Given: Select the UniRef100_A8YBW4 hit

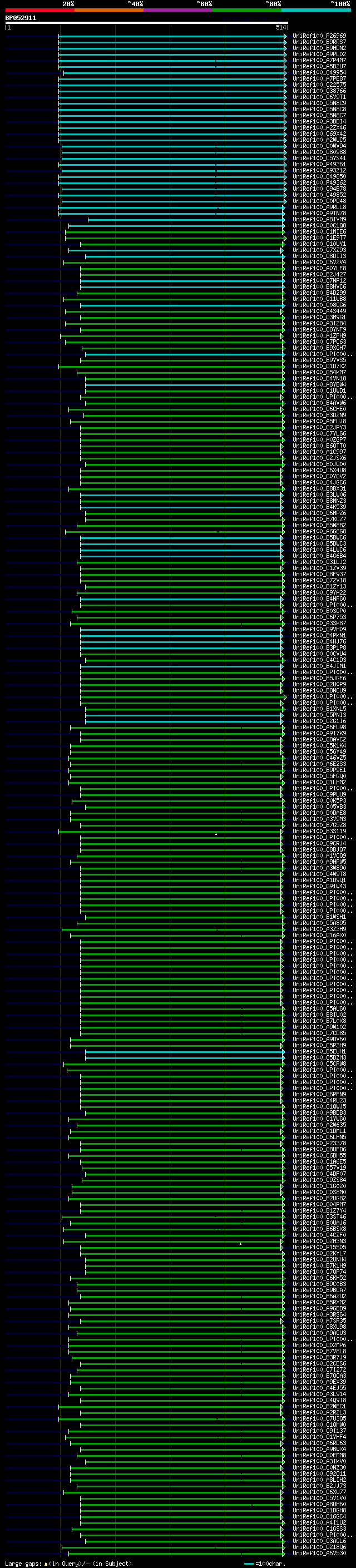Looking at the screenshot, I should coord(319,384).
